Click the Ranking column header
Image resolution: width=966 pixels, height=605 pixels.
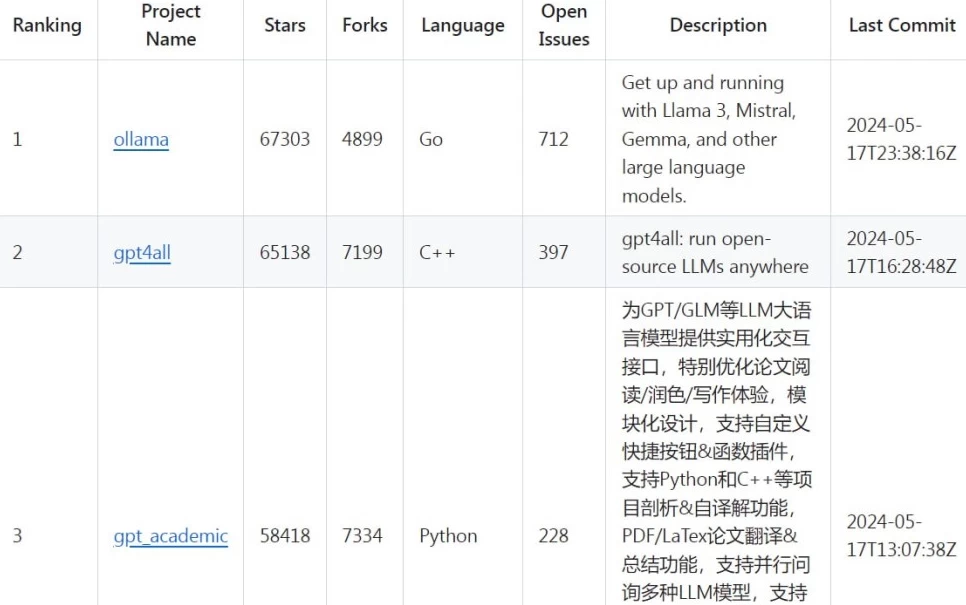(x=47, y=26)
